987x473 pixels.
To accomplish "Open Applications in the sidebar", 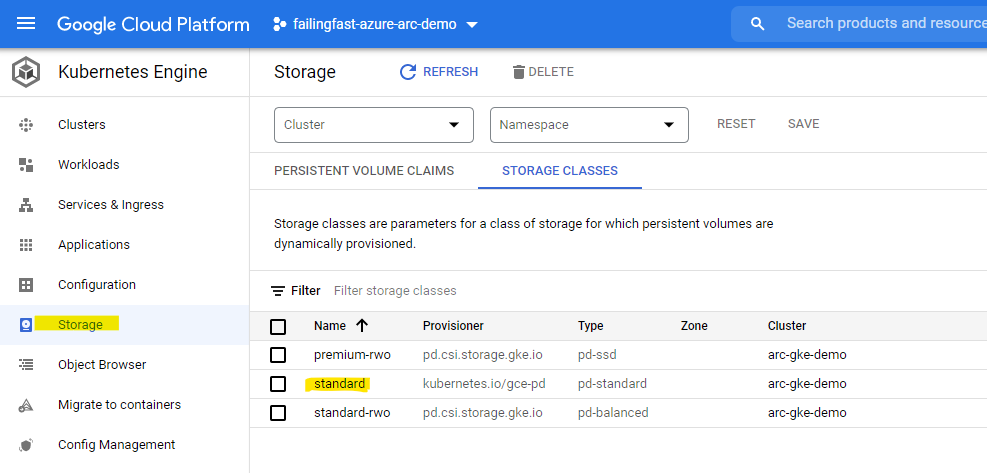I will click(94, 245).
